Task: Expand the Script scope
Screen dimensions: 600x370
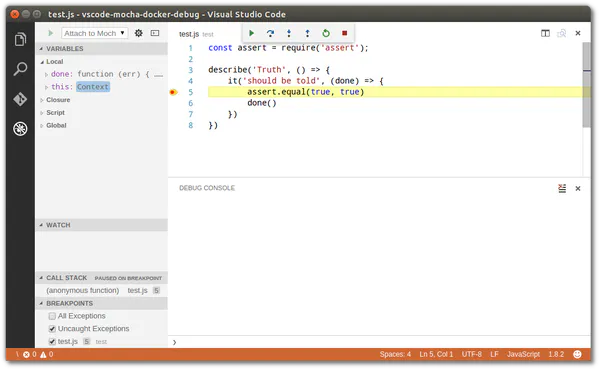Action: click(x=41, y=113)
